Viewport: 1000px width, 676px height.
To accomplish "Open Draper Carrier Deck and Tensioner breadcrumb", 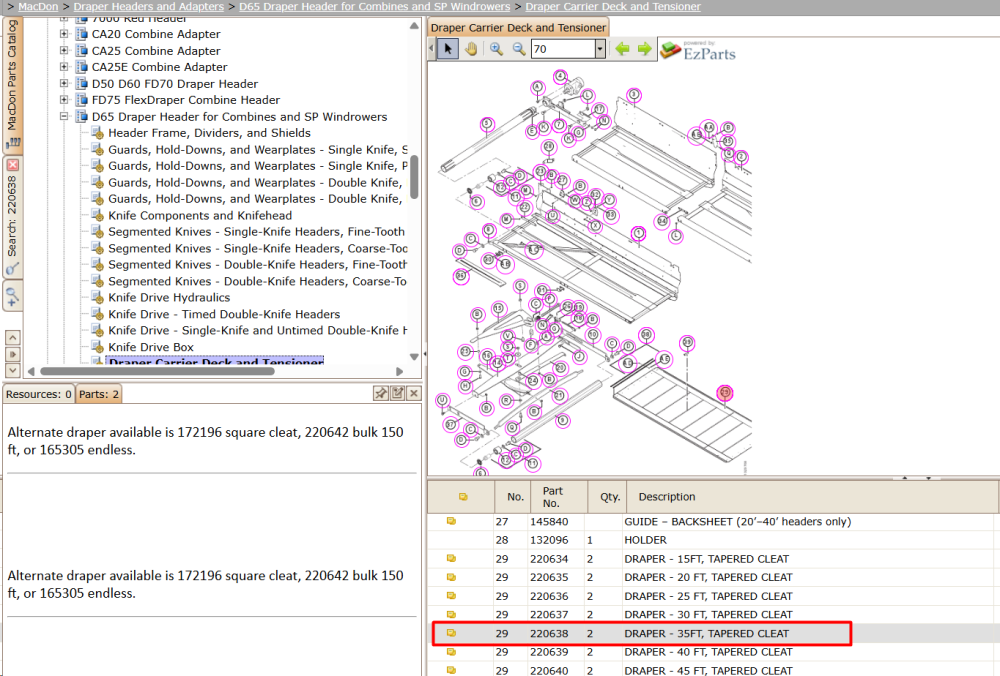I will coord(612,6).
